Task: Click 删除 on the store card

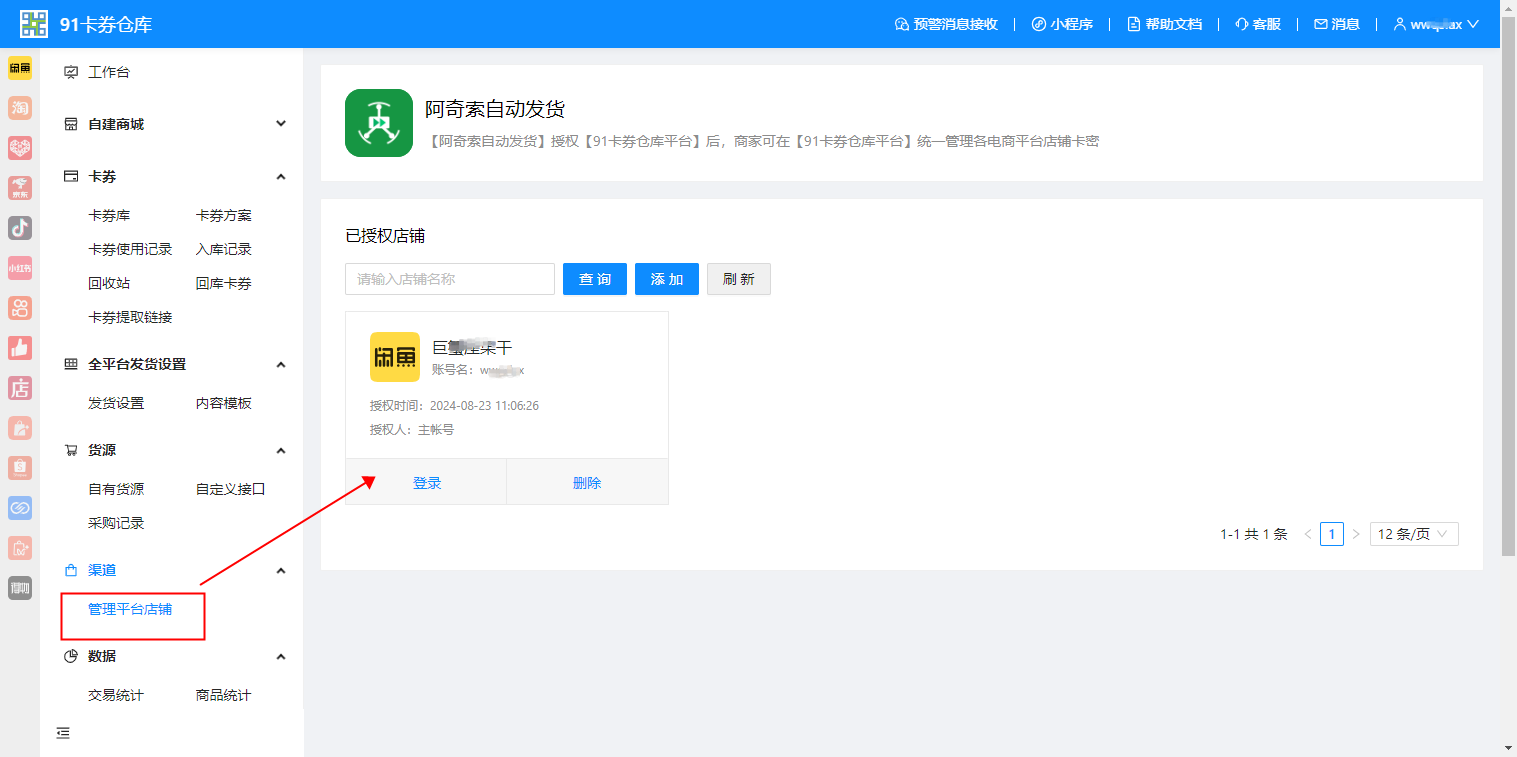Action: (x=587, y=483)
